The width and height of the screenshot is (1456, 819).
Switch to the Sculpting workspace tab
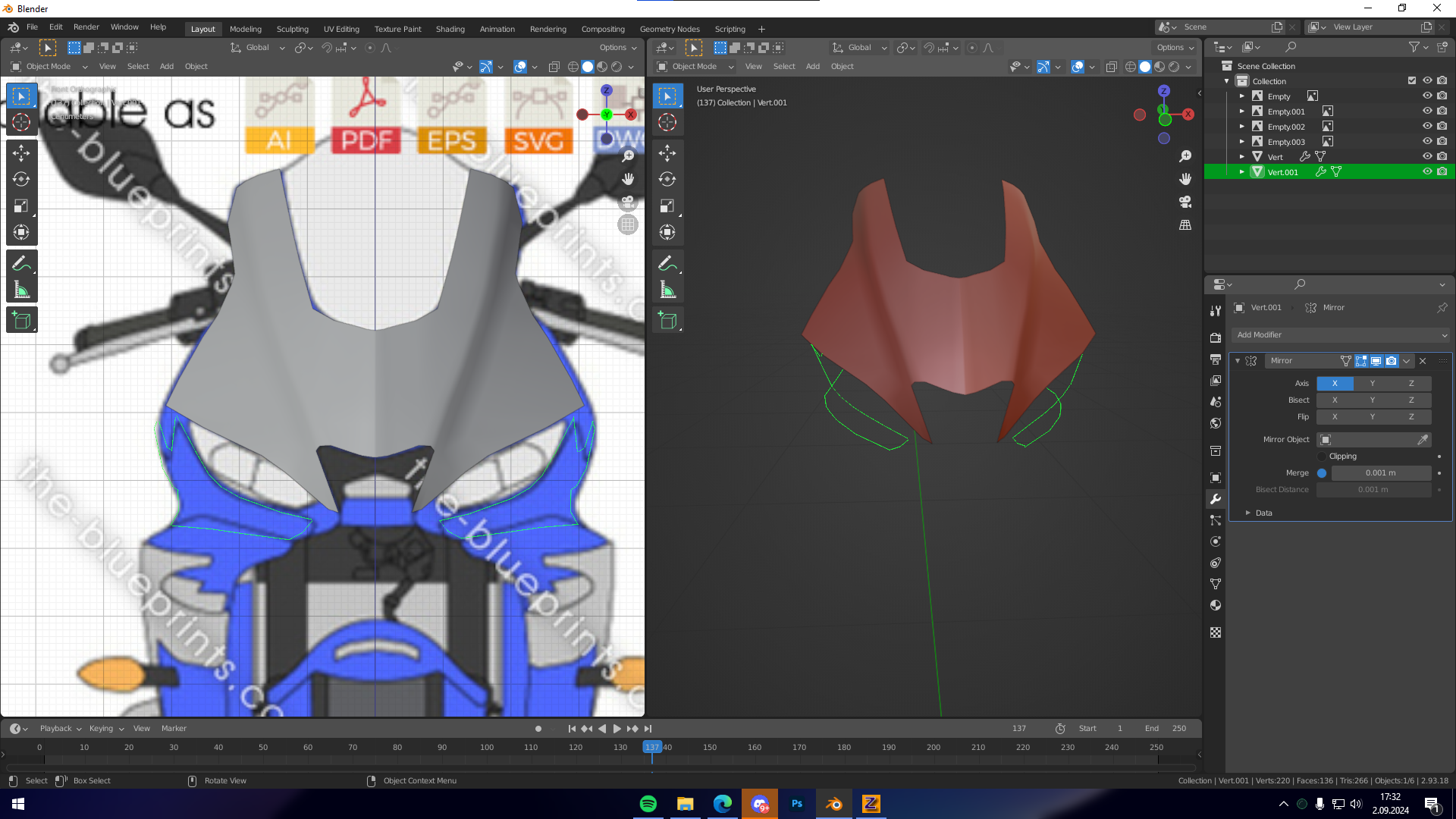pos(292,29)
